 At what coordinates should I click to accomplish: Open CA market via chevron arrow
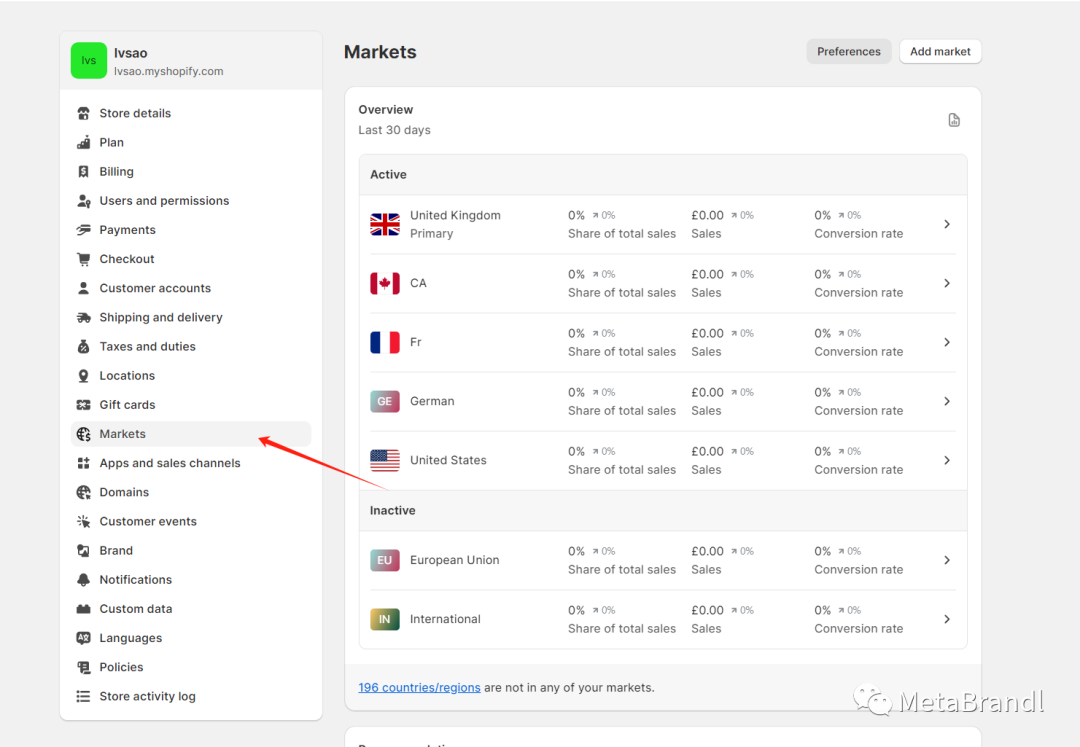[x=947, y=283]
